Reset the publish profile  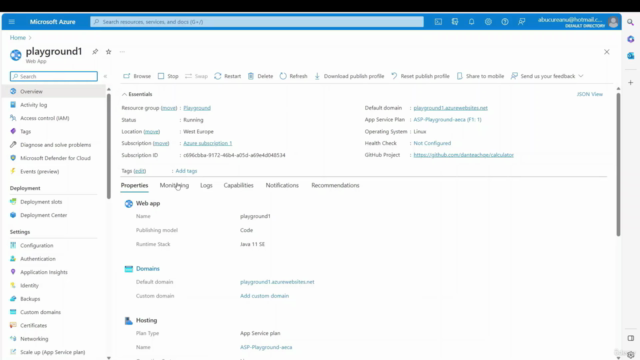tap(420, 76)
